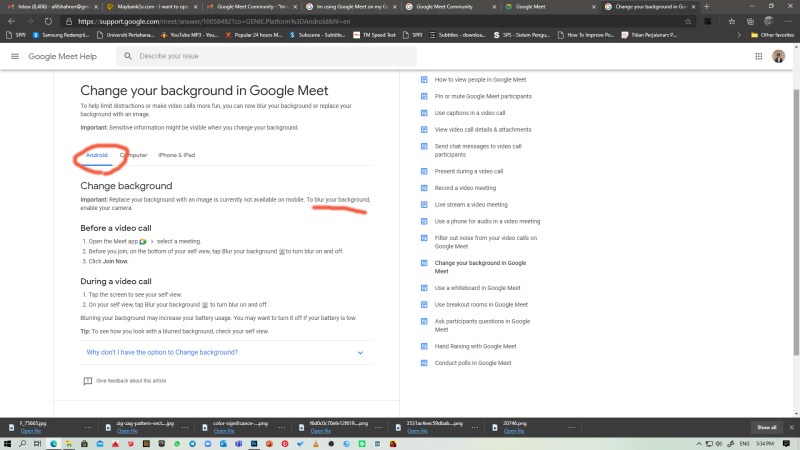The width and height of the screenshot is (800, 450).
Task: Select the Android tab
Action: [96, 155]
